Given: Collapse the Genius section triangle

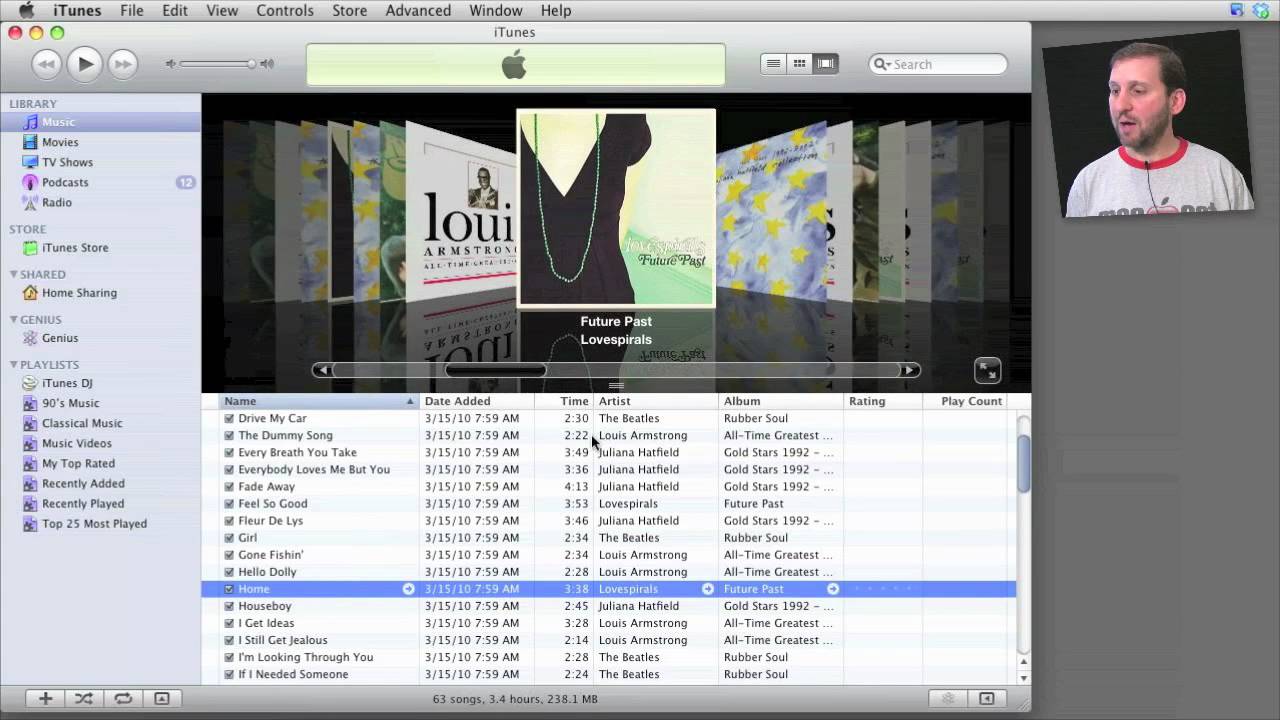Looking at the screenshot, I should click(14, 319).
